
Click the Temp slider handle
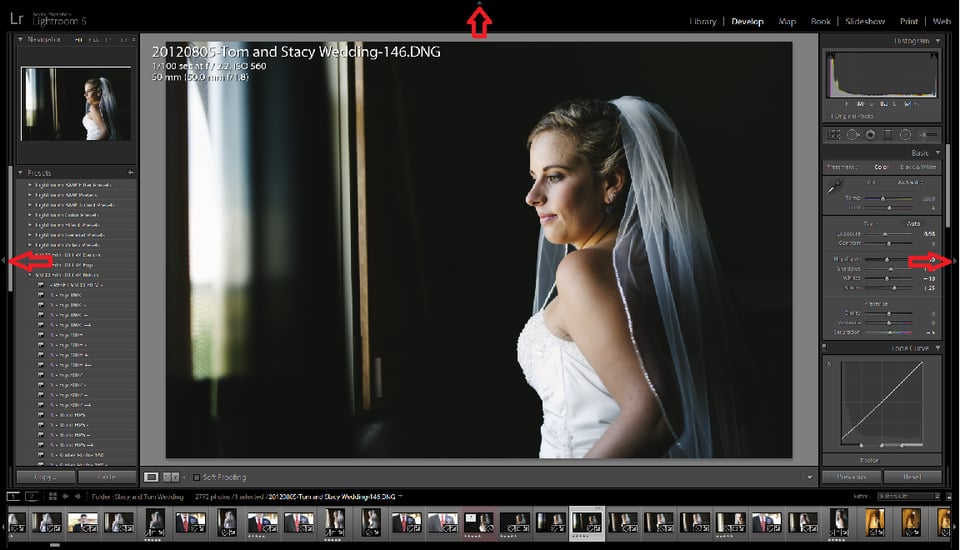[882, 198]
